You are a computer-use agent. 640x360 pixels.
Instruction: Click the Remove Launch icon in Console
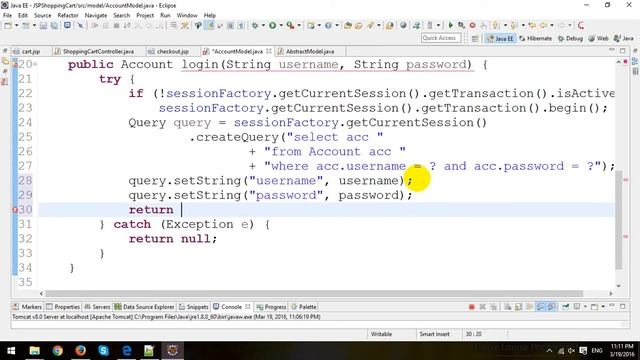pos(482,307)
